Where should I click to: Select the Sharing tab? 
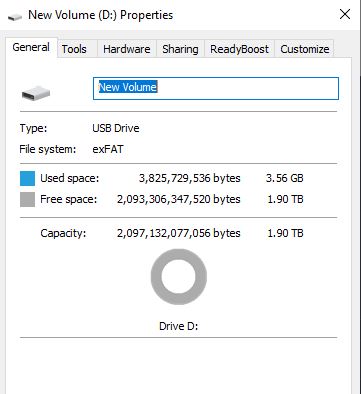click(180, 49)
